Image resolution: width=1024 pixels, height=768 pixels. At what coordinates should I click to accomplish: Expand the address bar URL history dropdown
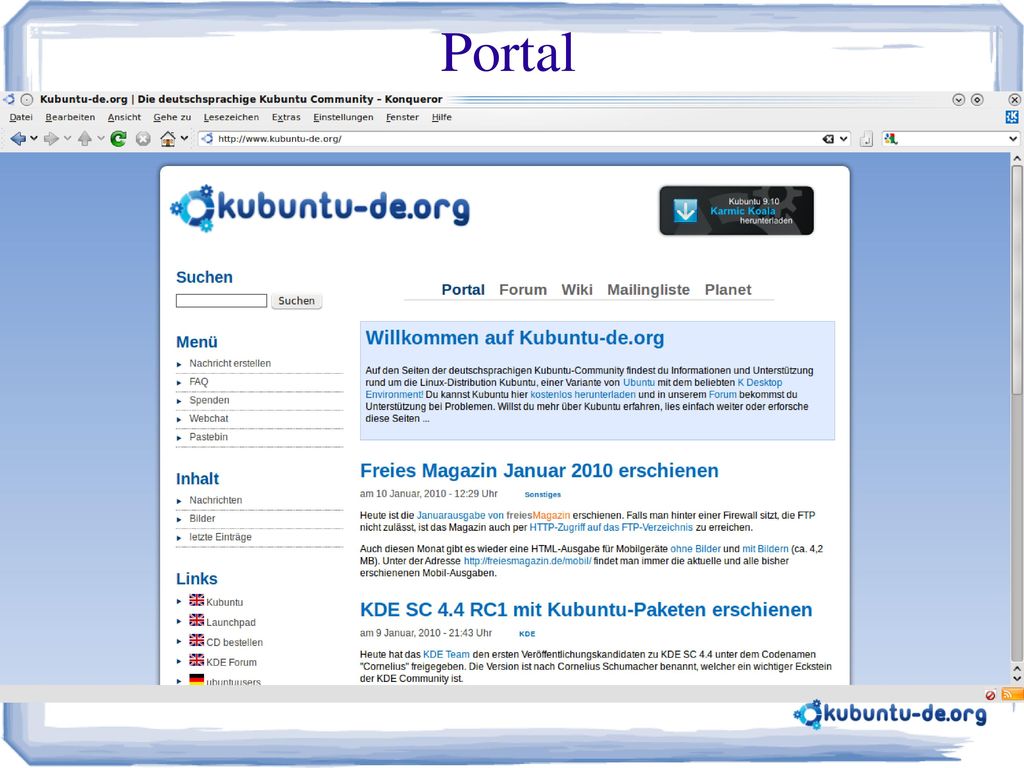pyautogui.click(x=844, y=138)
